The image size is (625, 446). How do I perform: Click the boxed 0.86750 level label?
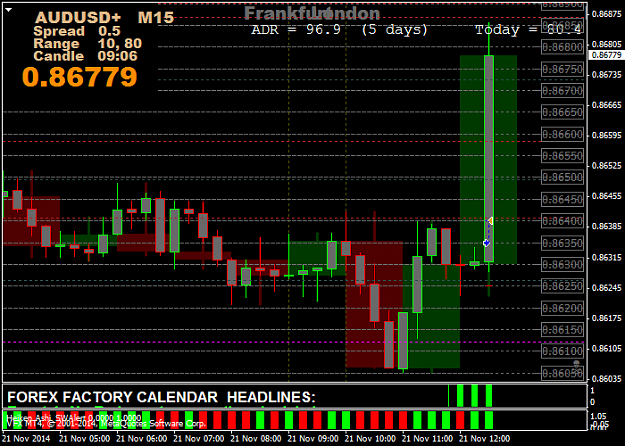(562, 69)
